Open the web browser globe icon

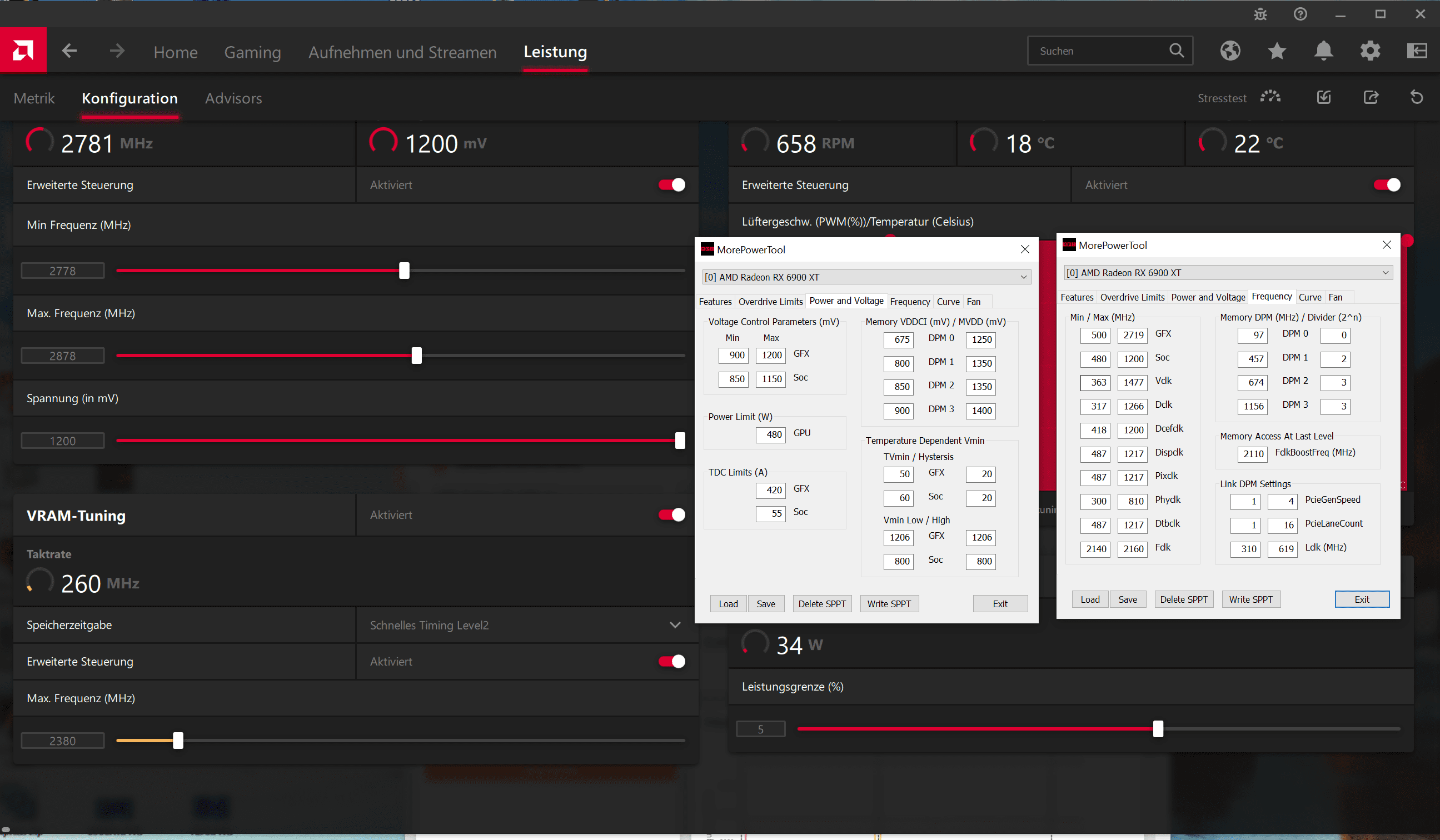coord(1230,51)
